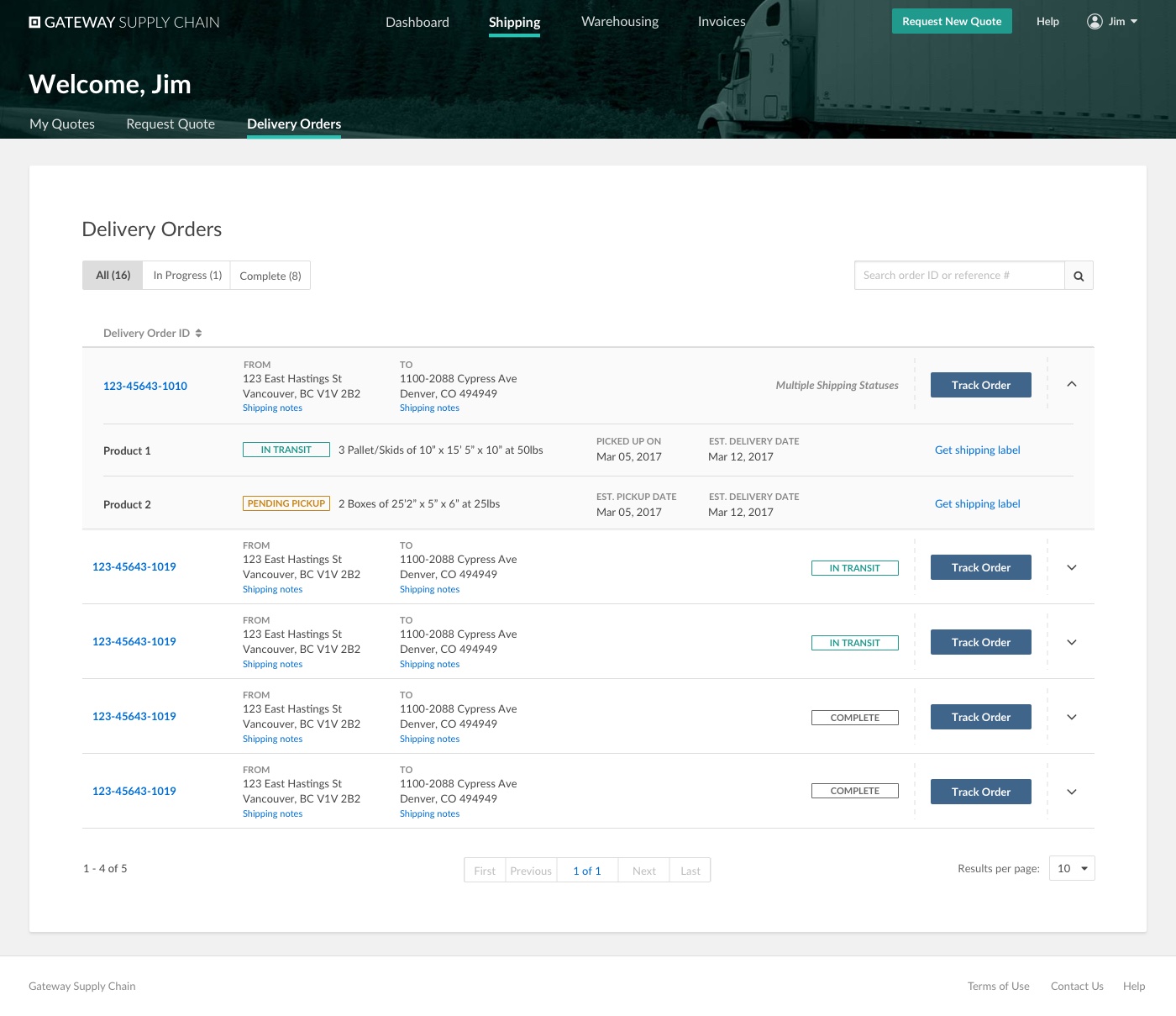Expand the first 123-45643-1019 order row
The width and height of the screenshot is (1176, 1016).
pos(1071,567)
